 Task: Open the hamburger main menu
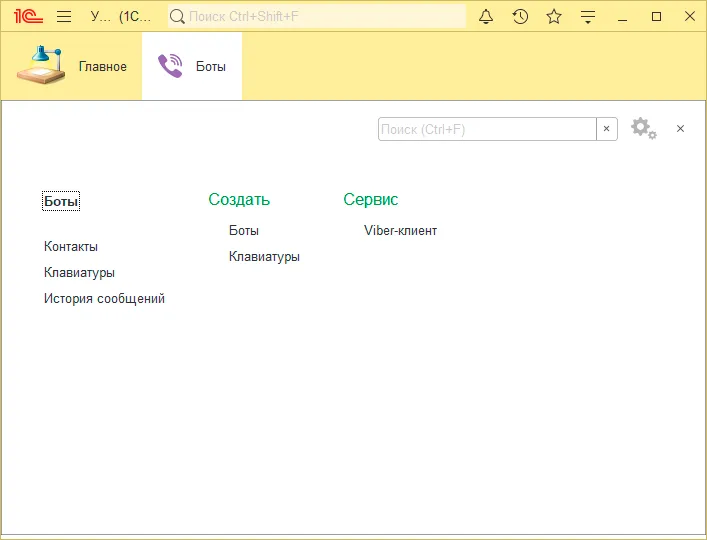pos(64,16)
